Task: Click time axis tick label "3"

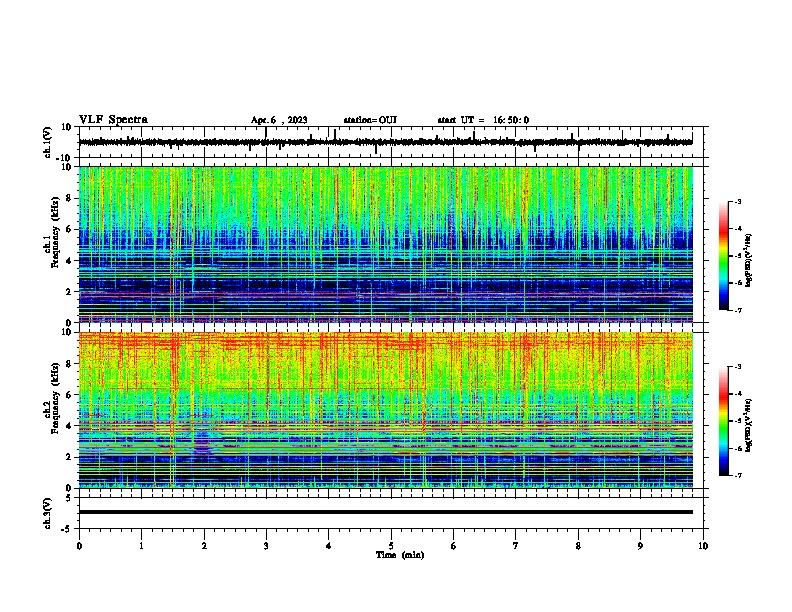Action: (266, 546)
